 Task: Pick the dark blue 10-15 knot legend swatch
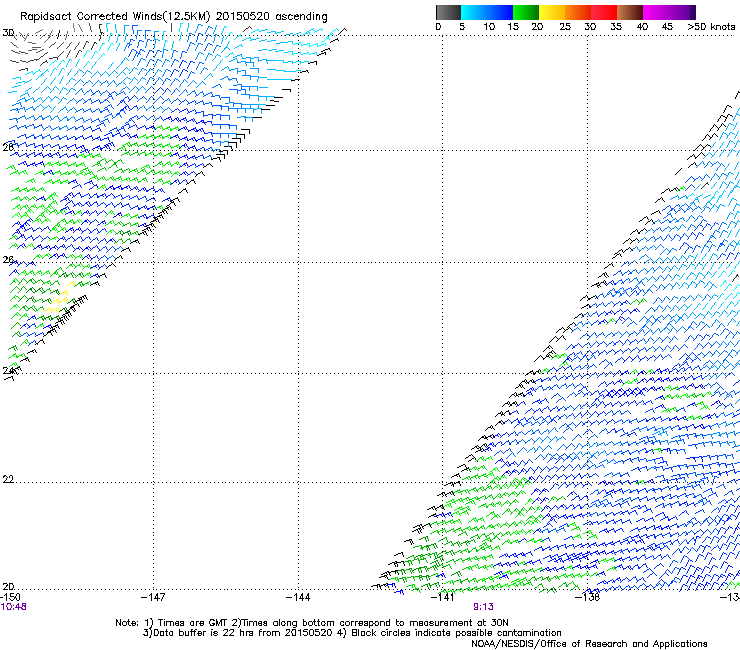click(500, 12)
